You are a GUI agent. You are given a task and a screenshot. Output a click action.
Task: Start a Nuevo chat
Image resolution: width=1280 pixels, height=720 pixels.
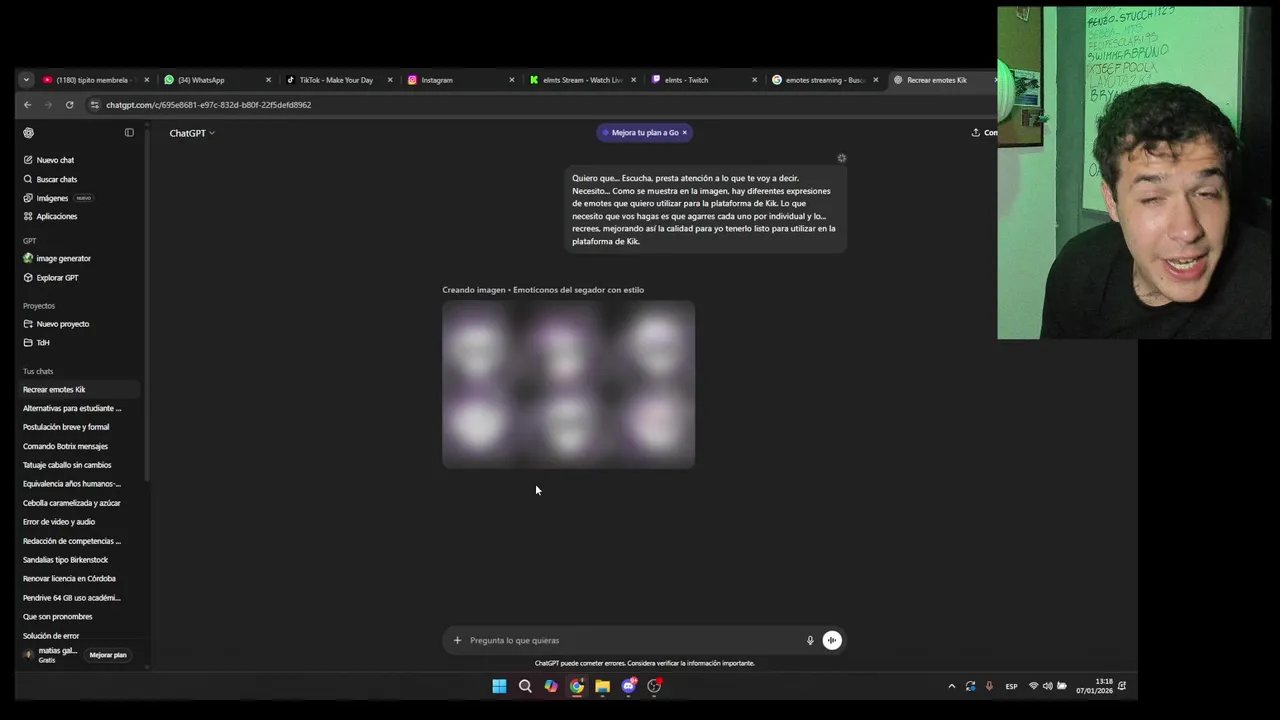(x=55, y=160)
